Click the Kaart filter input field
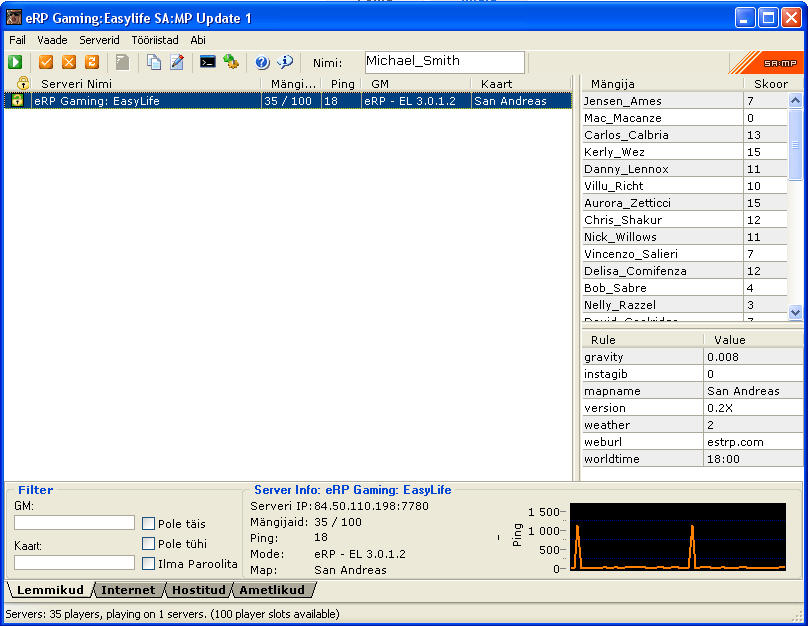 (x=74, y=562)
